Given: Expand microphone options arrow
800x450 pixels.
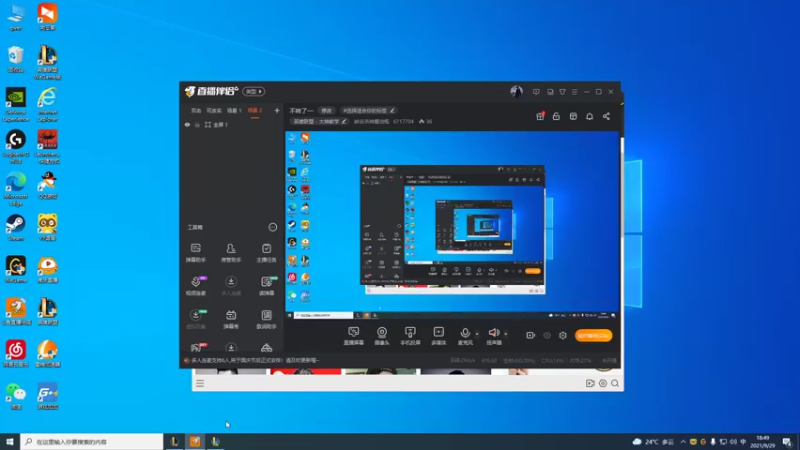Looking at the screenshot, I should (x=477, y=334).
